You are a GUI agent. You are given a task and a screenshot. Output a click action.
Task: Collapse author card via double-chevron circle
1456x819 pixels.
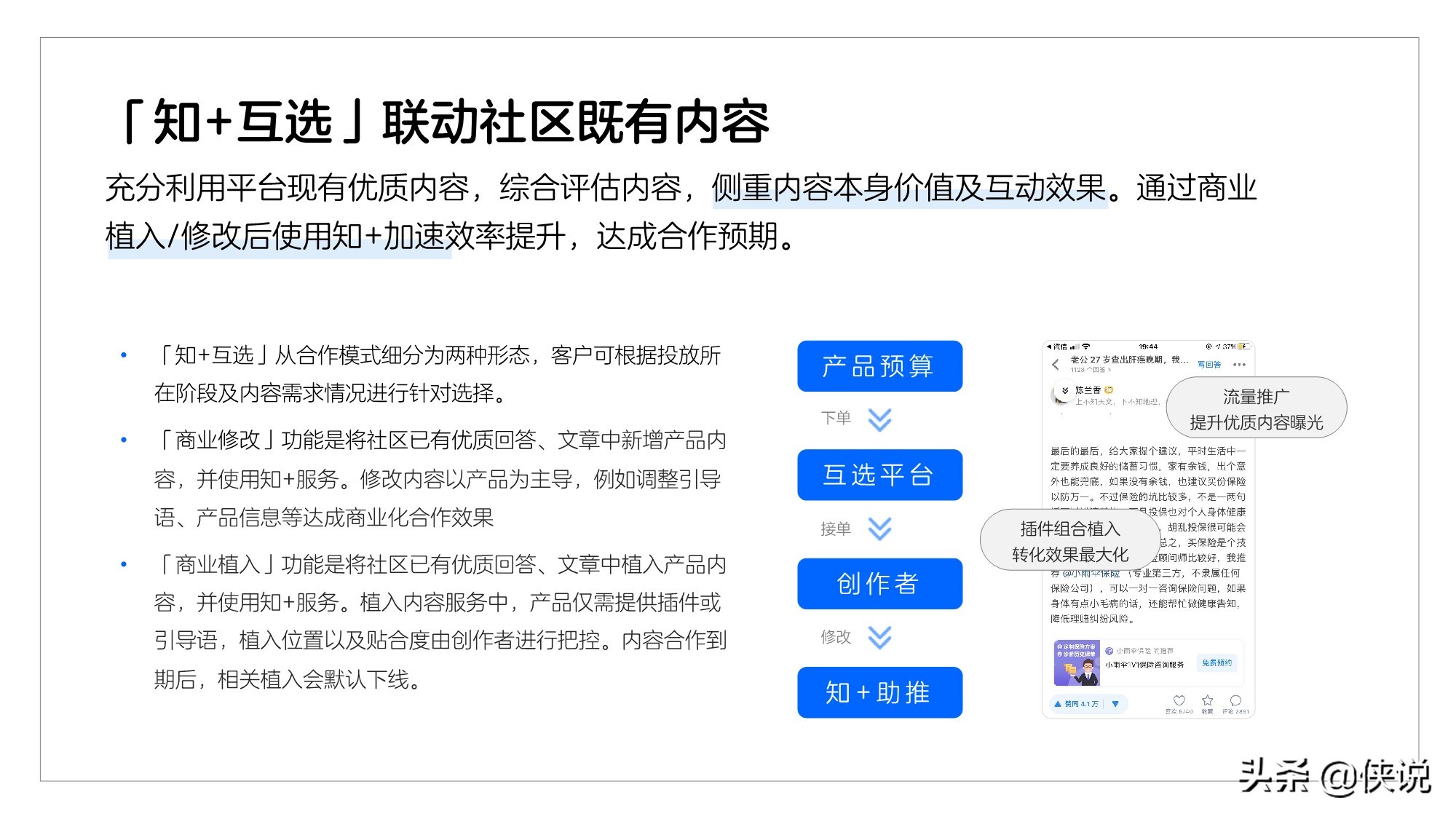pyautogui.click(x=1065, y=391)
